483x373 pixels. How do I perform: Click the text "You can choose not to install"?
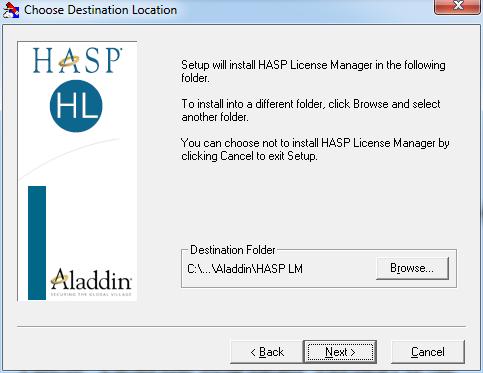click(x=250, y=143)
